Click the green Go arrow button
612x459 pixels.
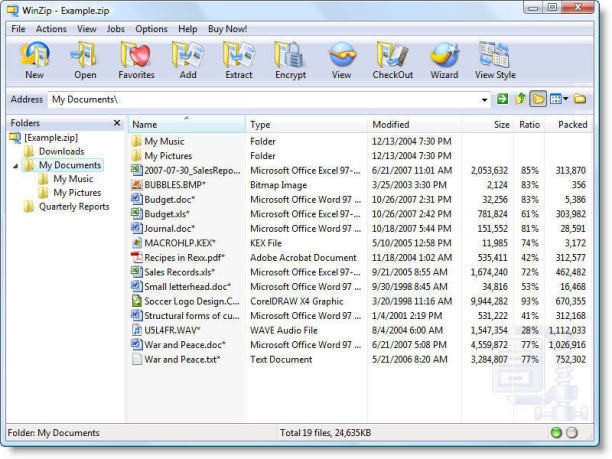coord(502,99)
